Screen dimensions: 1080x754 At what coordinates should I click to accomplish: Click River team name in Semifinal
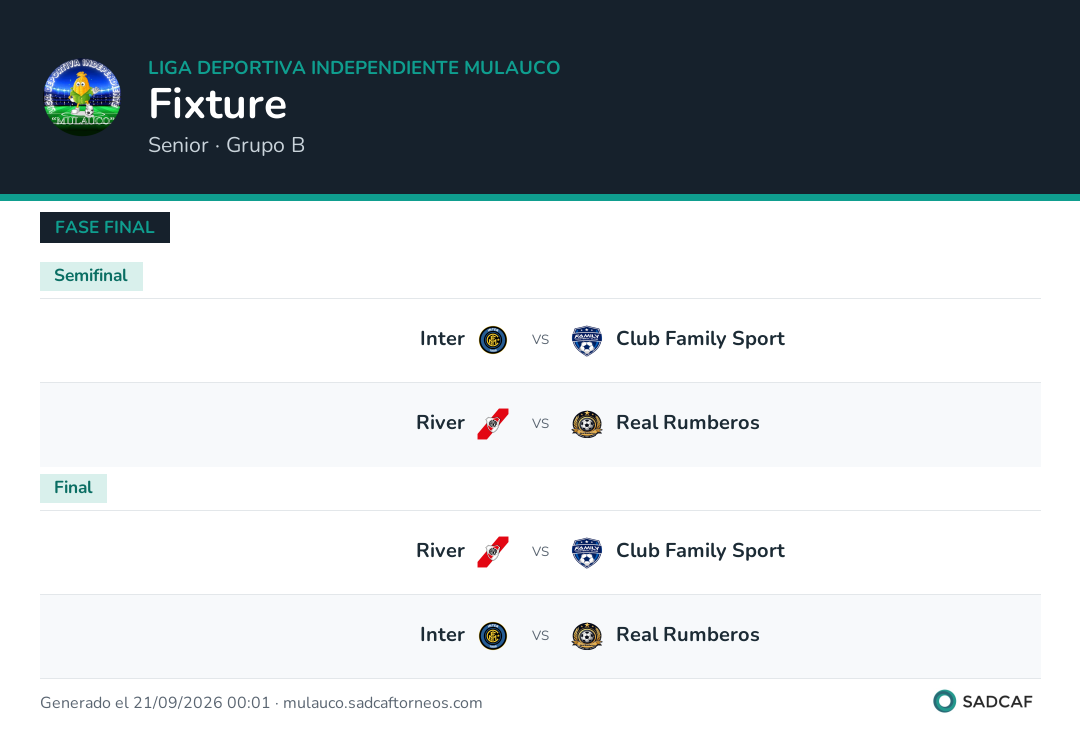click(x=440, y=423)
